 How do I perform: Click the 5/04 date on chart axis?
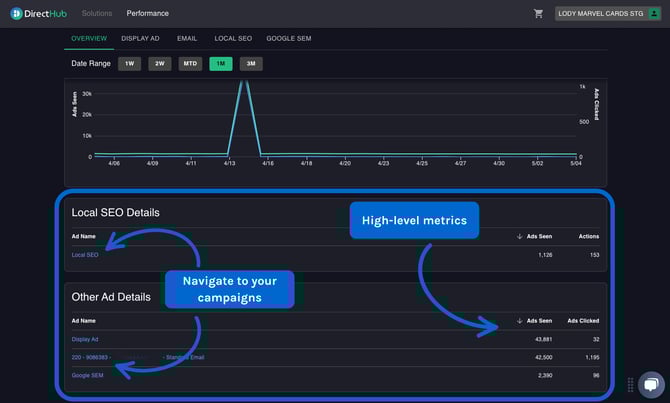576,163
